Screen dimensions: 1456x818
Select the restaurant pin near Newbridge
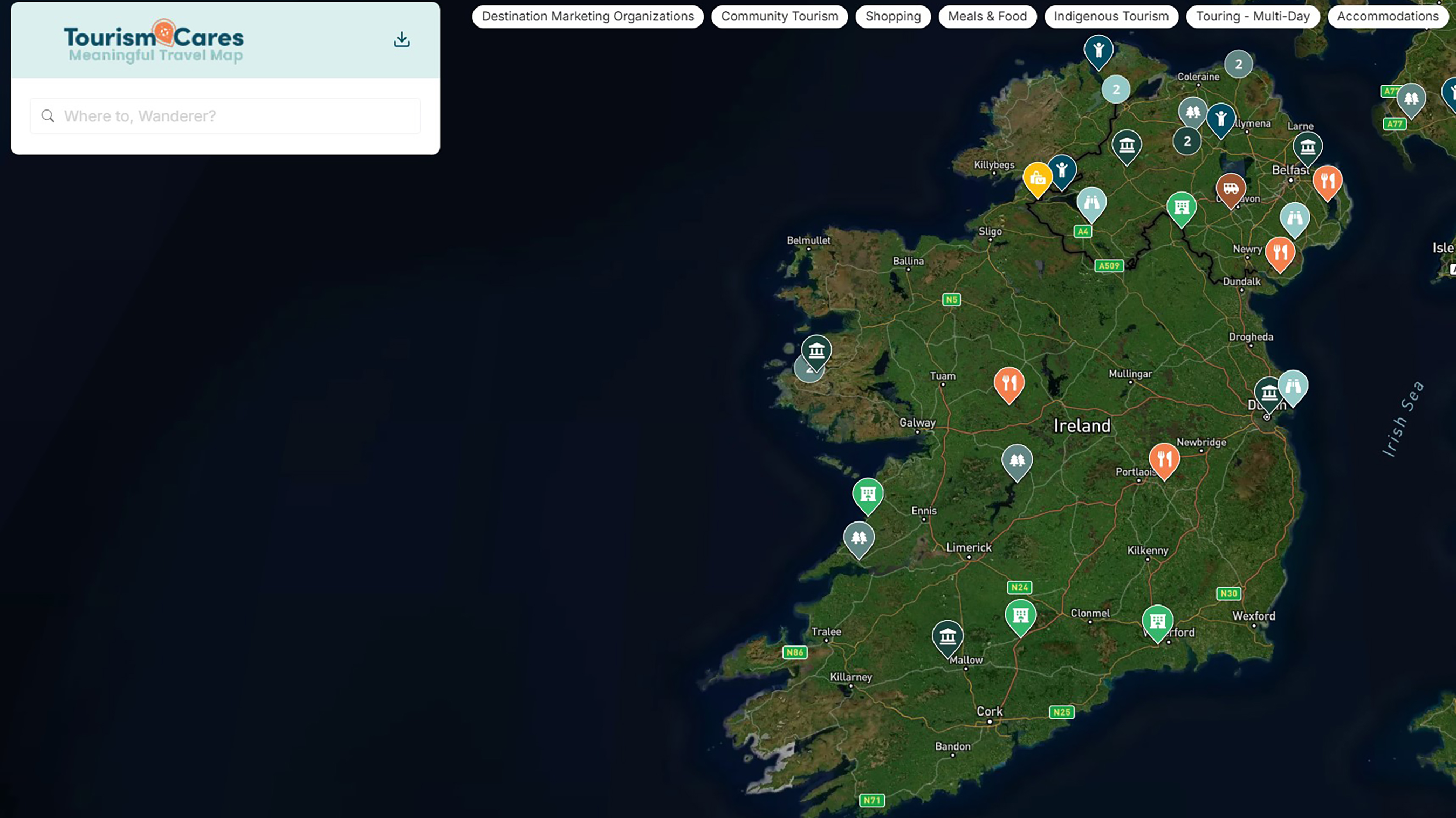tap(1164, 459)
